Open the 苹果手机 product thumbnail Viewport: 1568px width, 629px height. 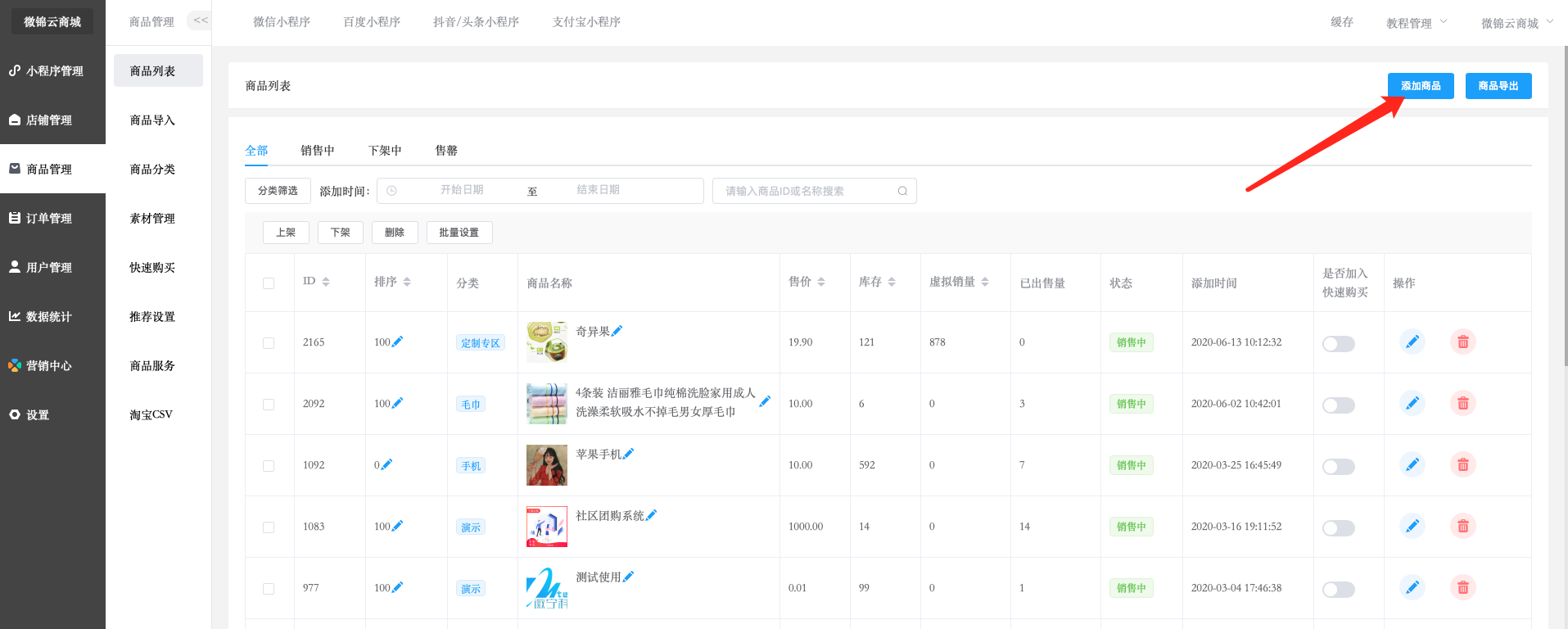[547, 465]
